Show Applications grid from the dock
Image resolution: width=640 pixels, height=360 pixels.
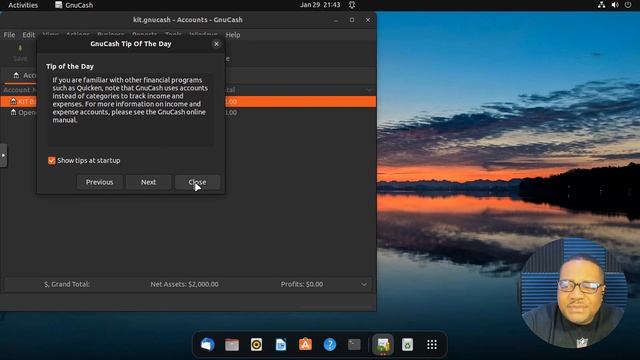(x=432, y=344)
